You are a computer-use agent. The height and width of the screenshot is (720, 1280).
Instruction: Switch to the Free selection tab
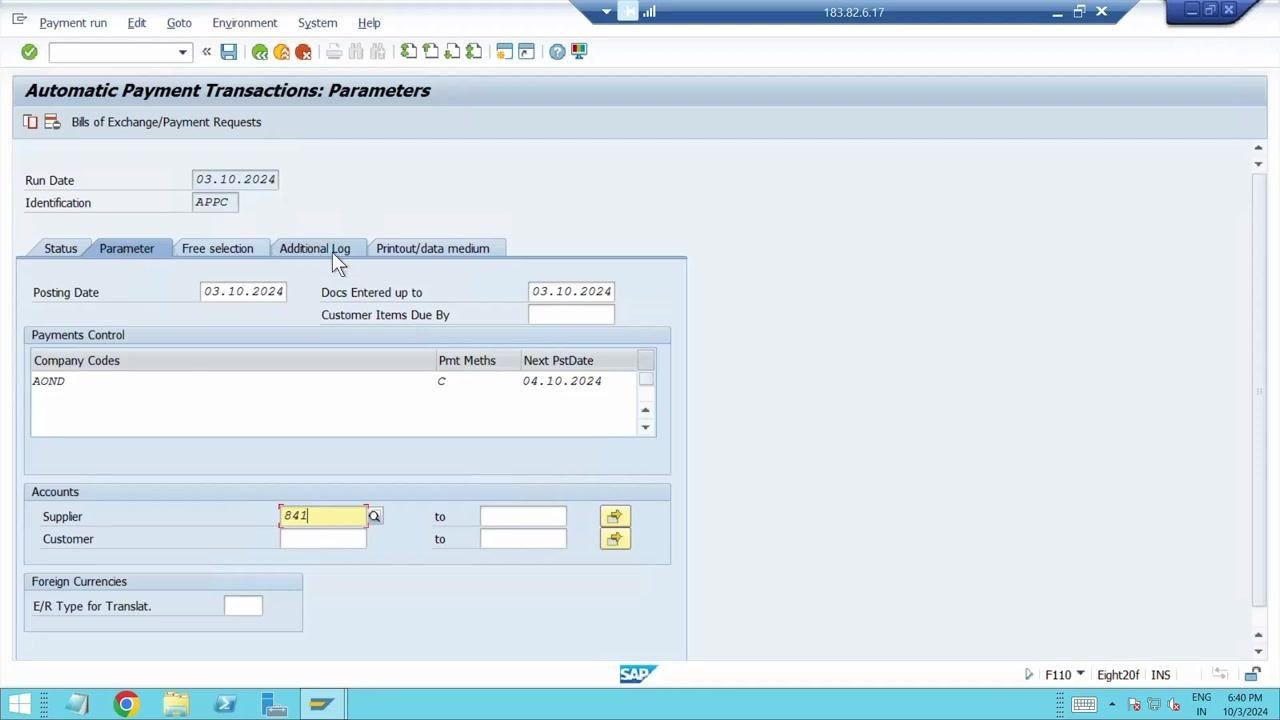pos(218,248)
